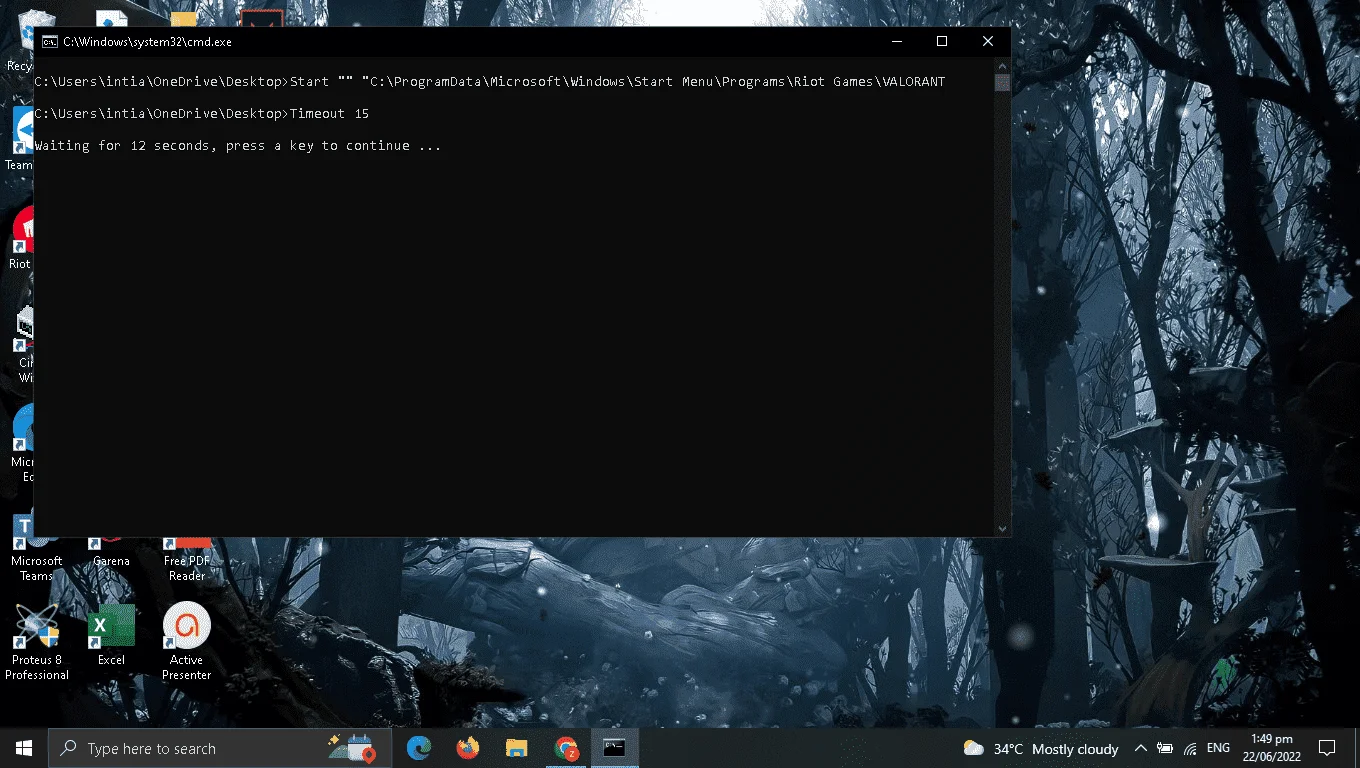This screenshot has height=768, width=1360.
Task: Select the Microsoft Edge desktop shortcut
Action: 22,444
